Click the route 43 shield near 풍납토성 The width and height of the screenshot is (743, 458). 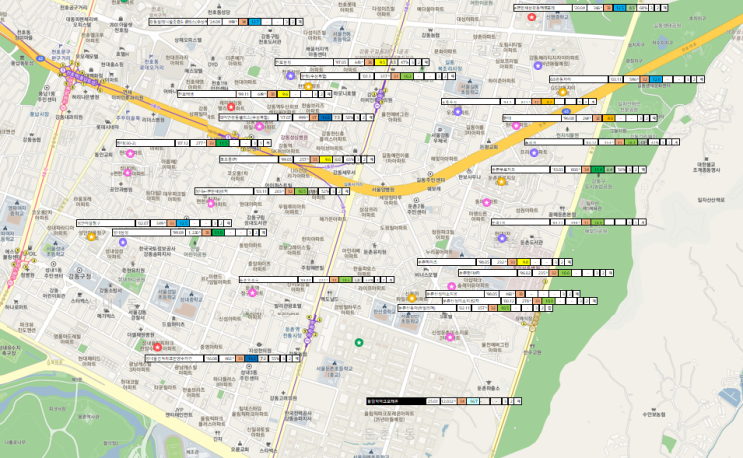coord(41,59)
